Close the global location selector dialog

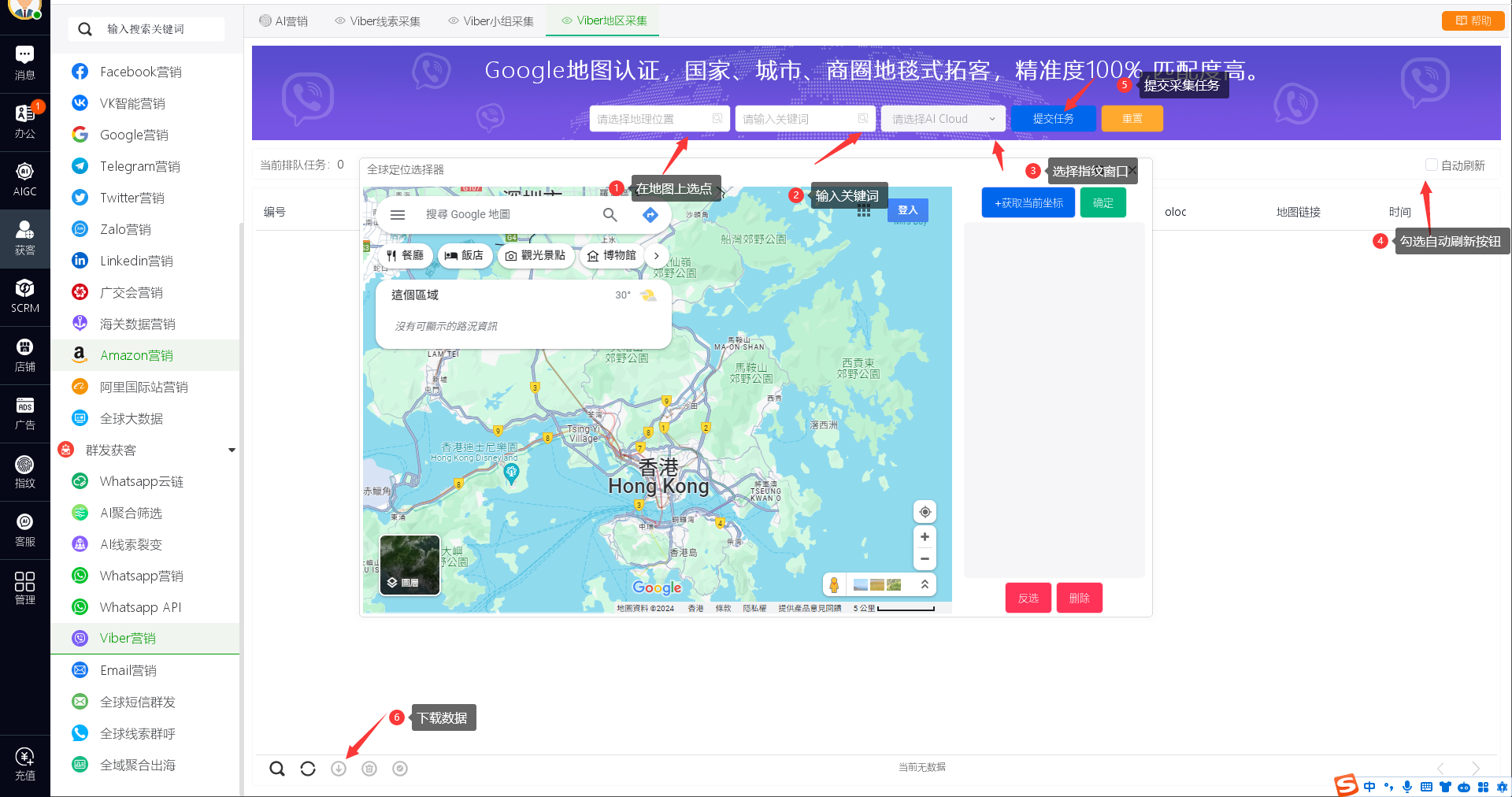click(x=1132, y=170)
